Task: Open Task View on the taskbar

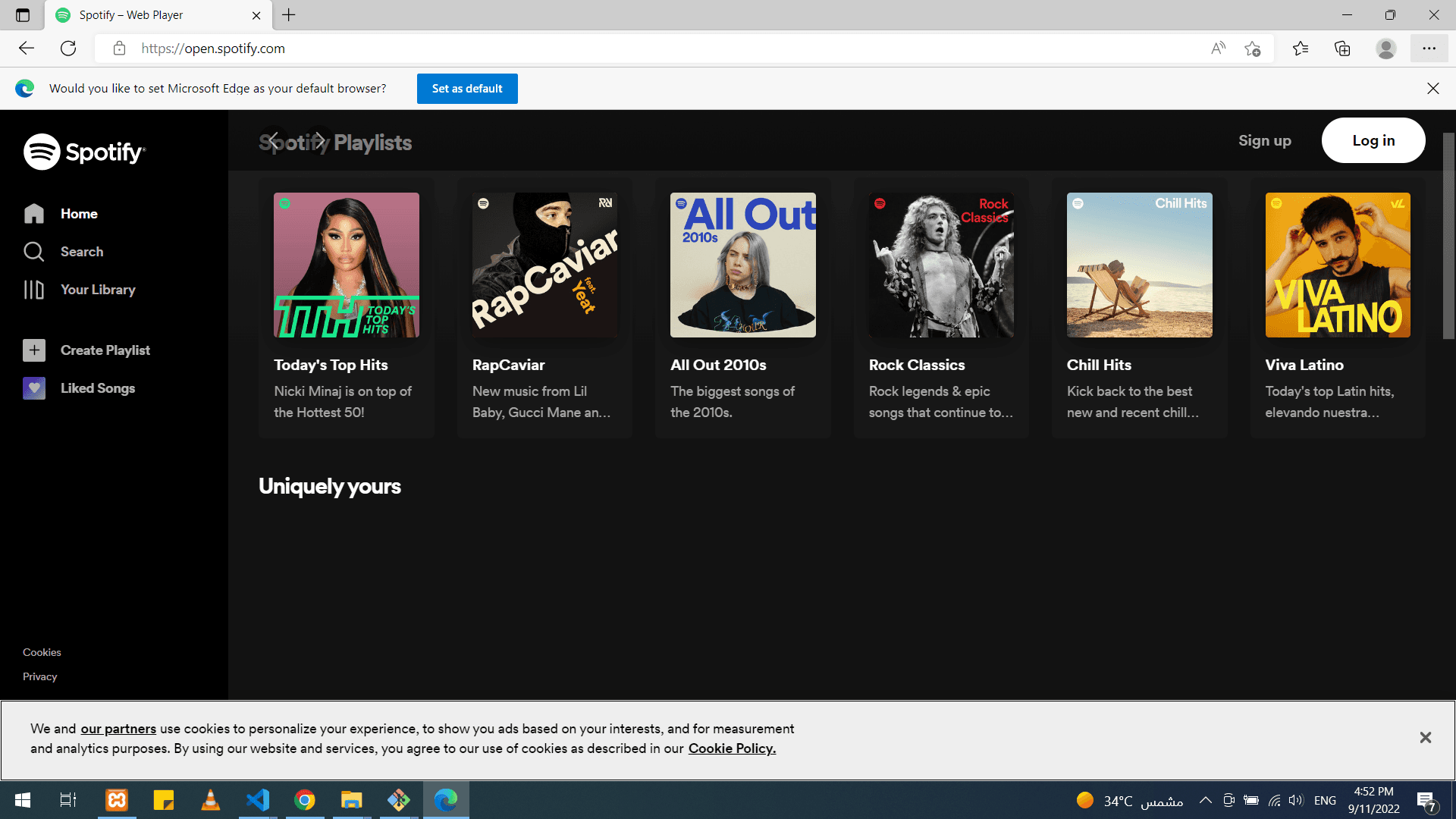Action: [x=68, y=800]
